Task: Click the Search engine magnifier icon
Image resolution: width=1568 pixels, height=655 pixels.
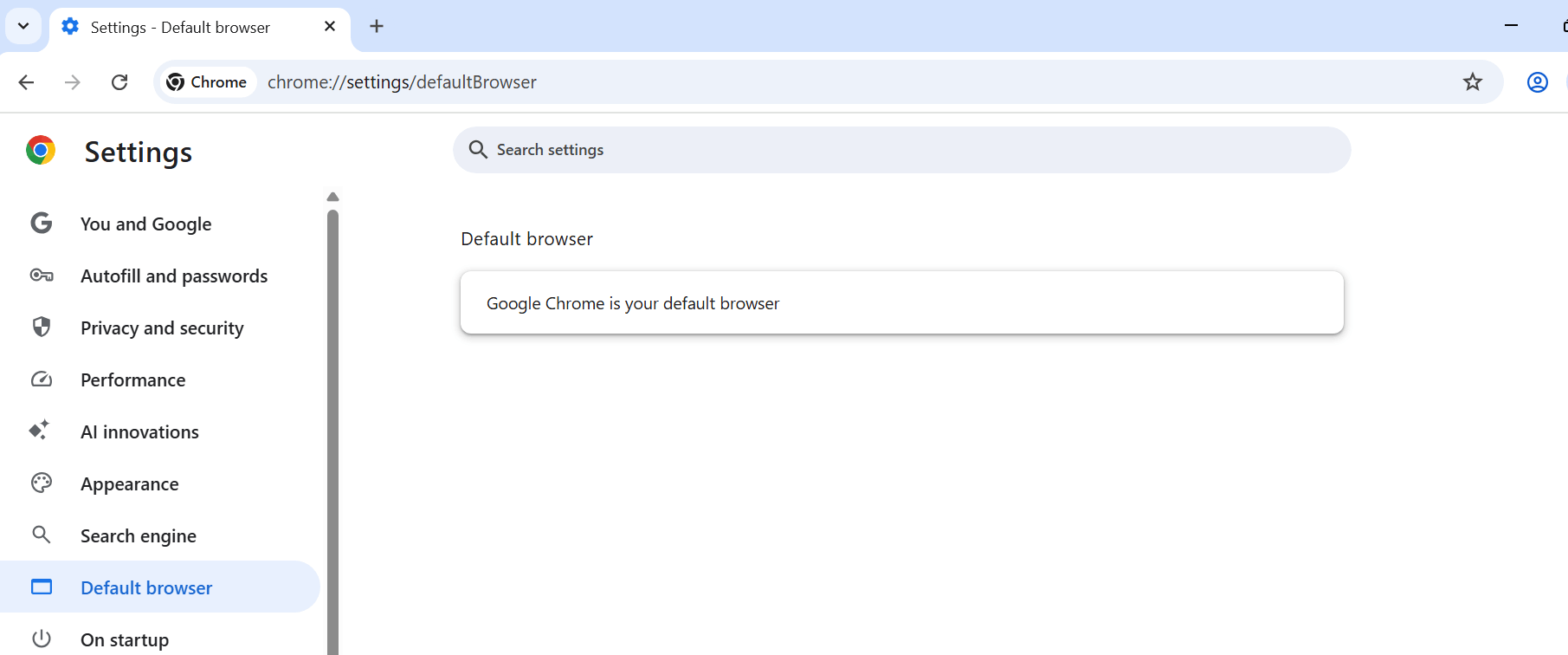Action: 42,535
